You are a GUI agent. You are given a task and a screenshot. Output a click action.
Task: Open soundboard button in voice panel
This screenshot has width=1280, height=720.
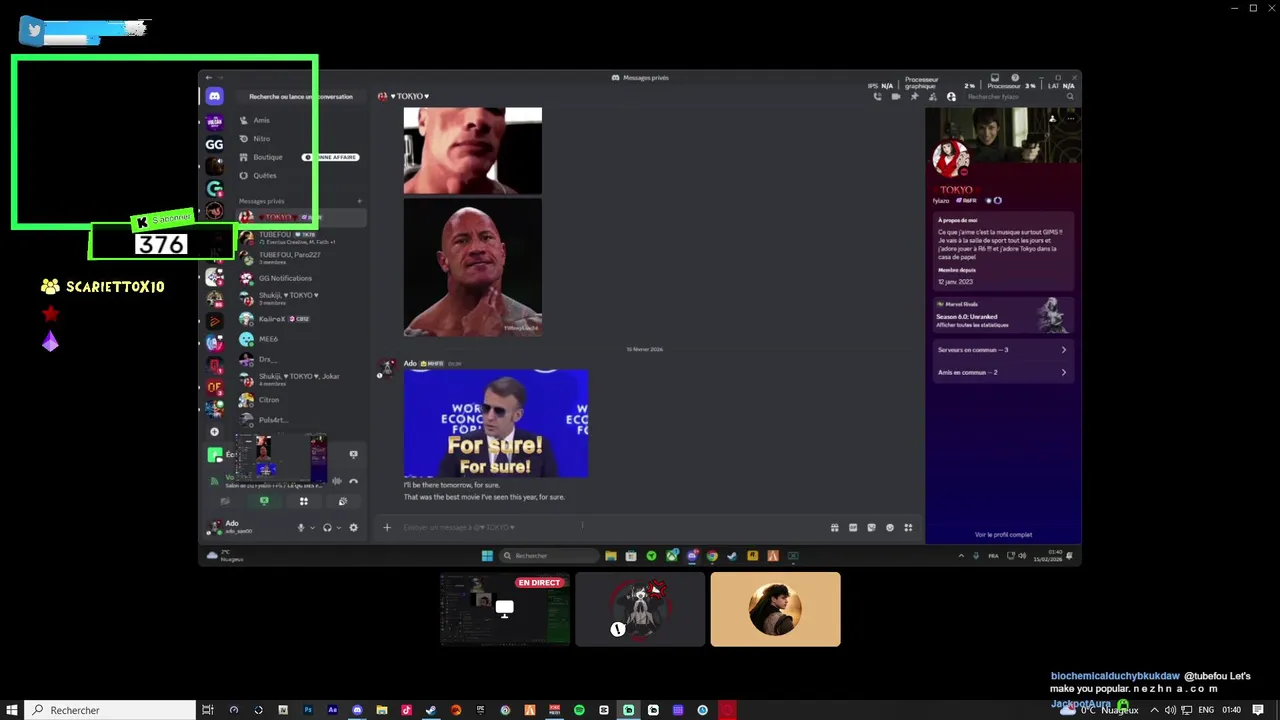pyautogui.click(x=342, y=501)
